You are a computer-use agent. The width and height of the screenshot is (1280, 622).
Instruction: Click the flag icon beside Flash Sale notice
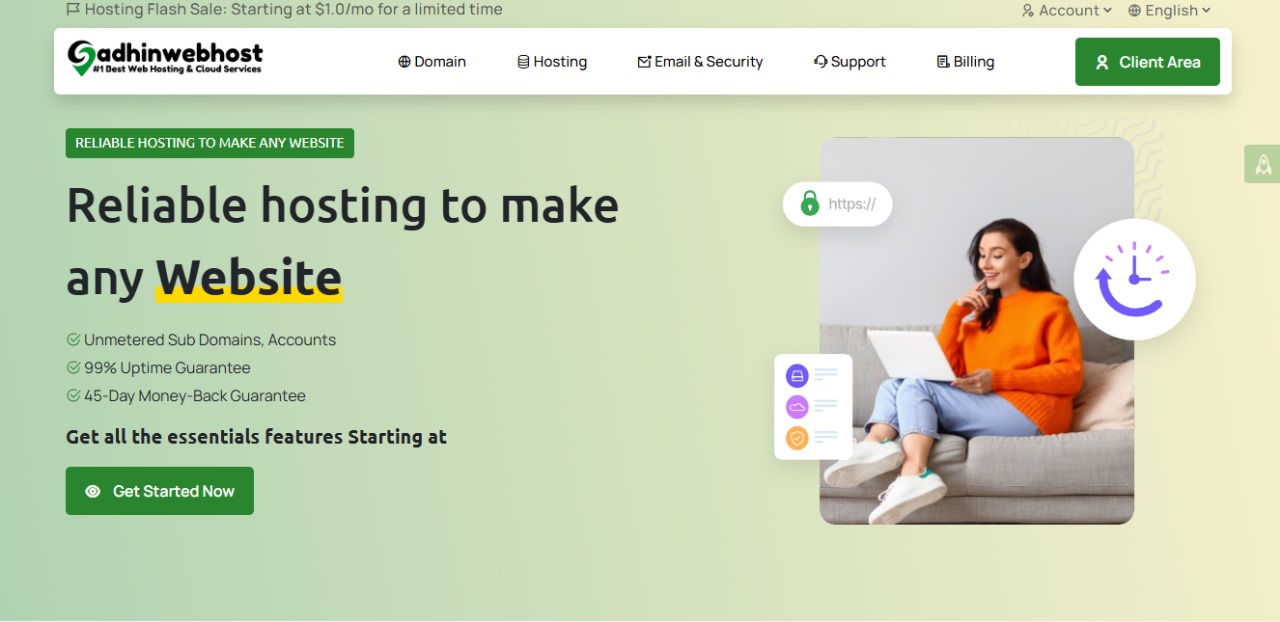(73, 9)
